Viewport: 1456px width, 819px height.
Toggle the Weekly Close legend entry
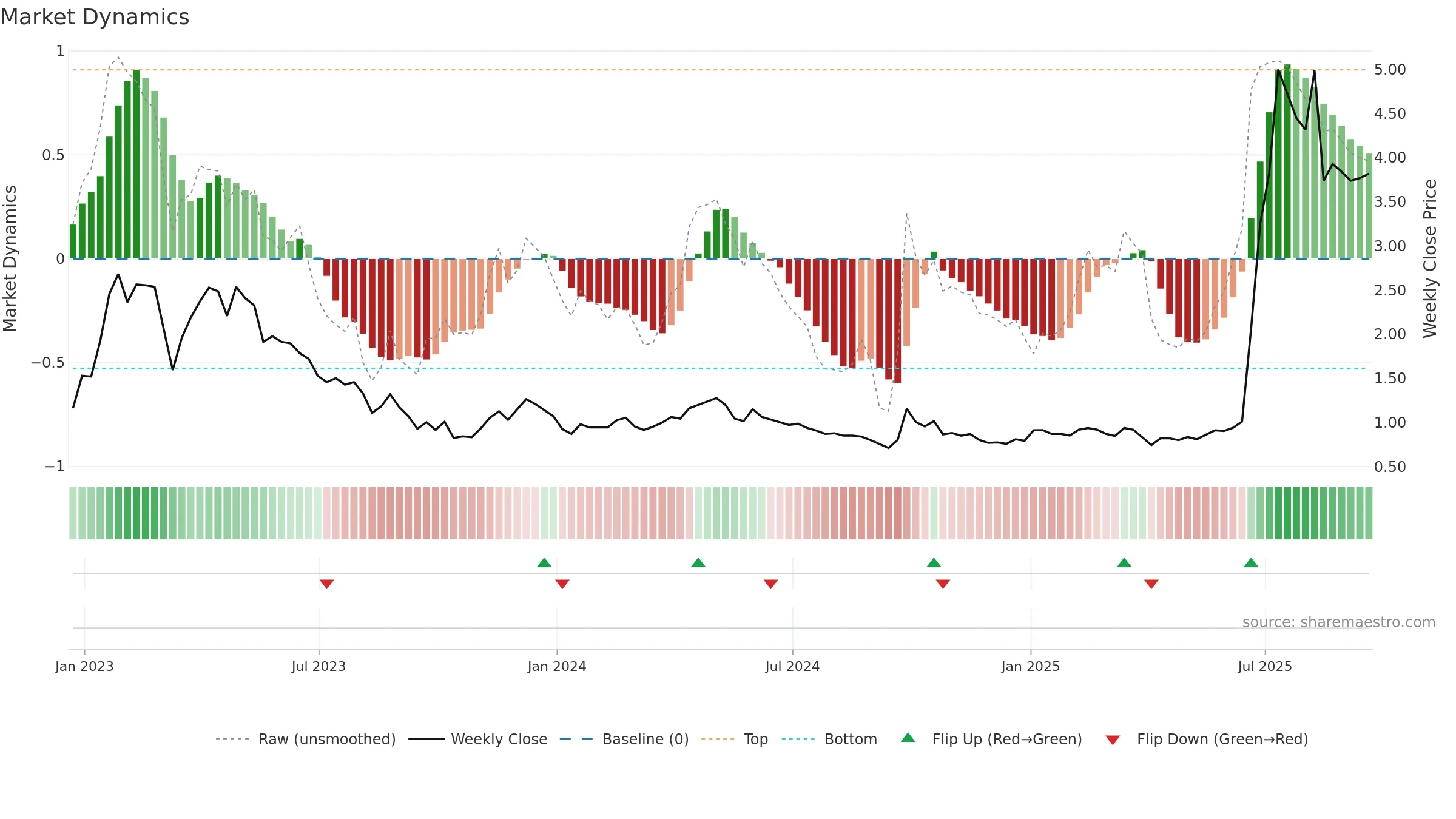[x=477, y=739]
